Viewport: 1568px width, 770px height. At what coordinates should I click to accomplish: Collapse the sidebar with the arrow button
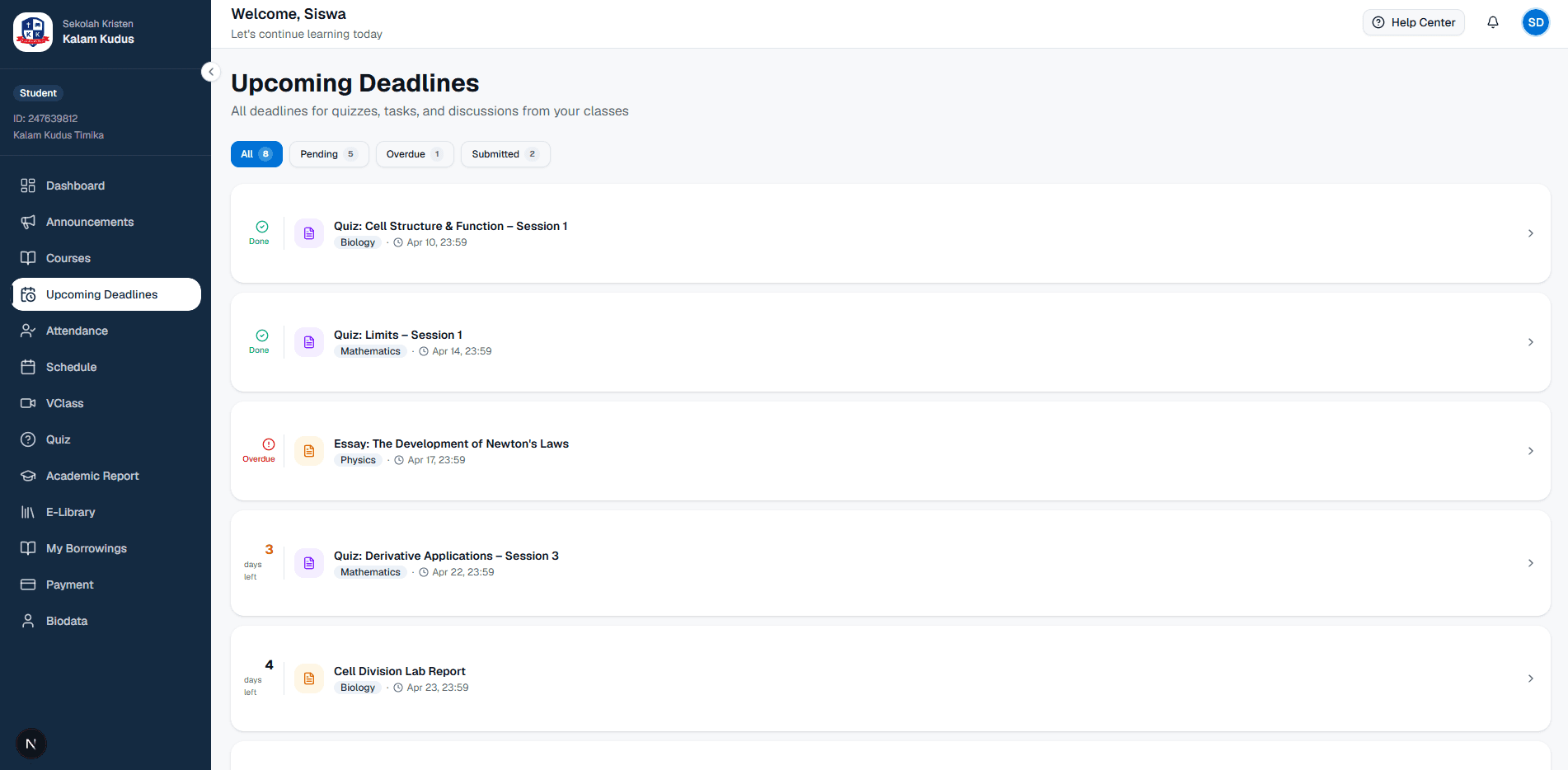[x=211, y=72]
